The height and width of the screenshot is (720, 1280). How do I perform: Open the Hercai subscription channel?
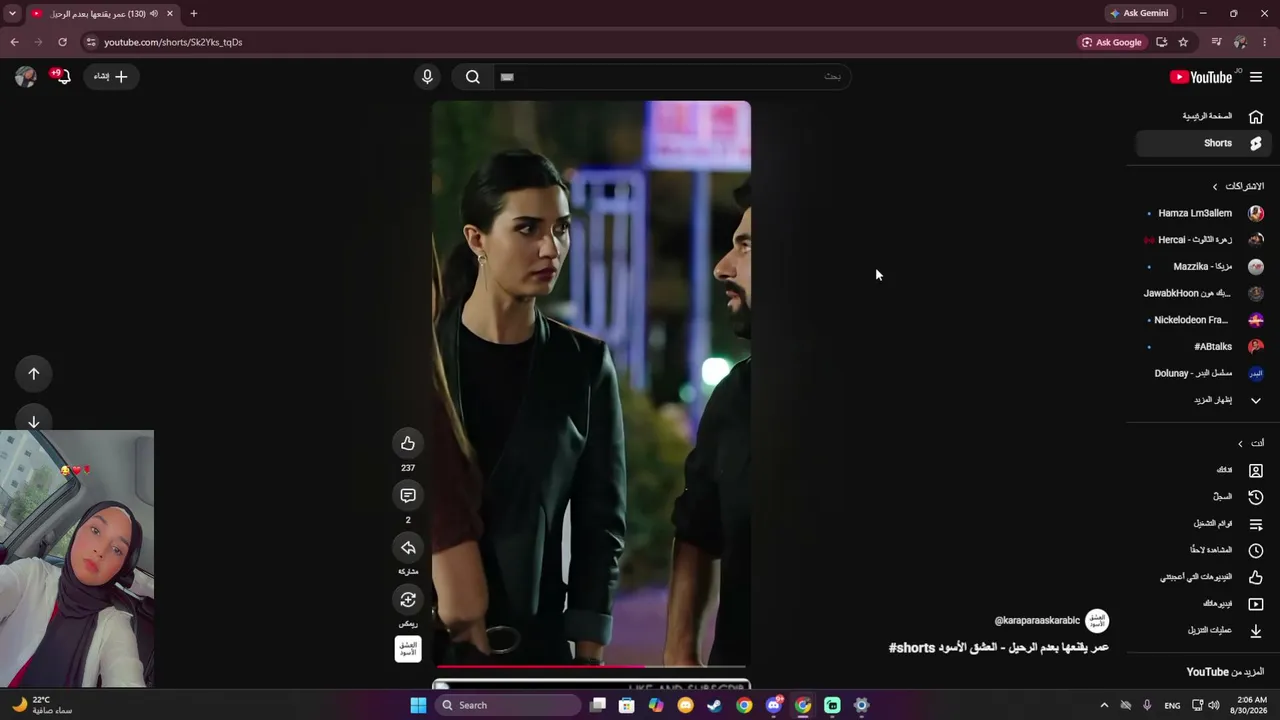(x=1203, y=240)
